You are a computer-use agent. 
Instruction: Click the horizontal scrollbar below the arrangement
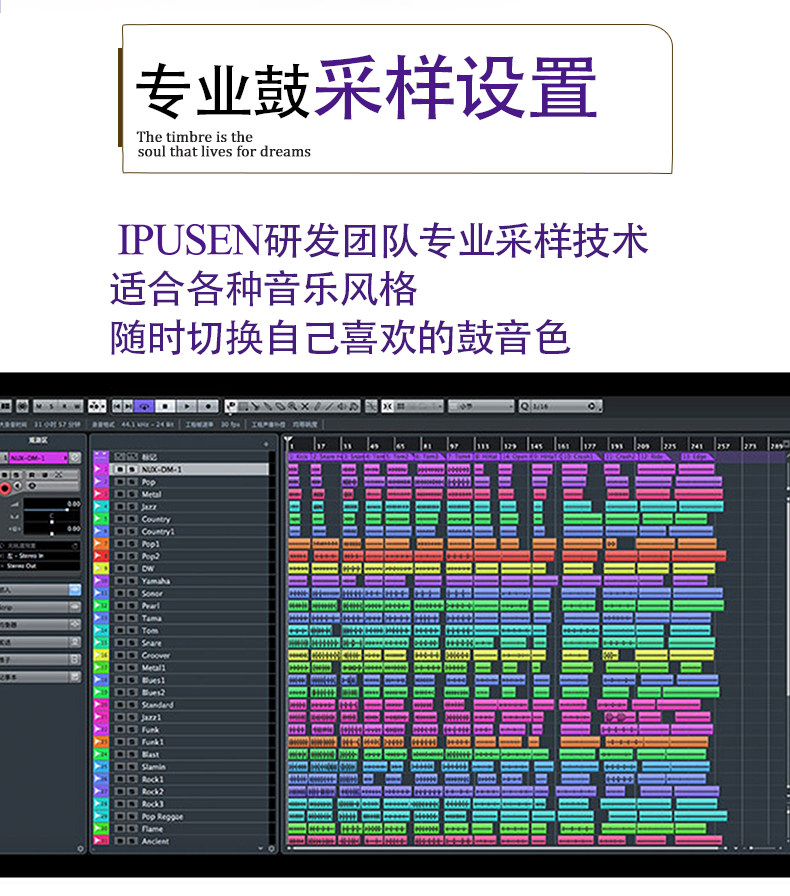[506, 849]
